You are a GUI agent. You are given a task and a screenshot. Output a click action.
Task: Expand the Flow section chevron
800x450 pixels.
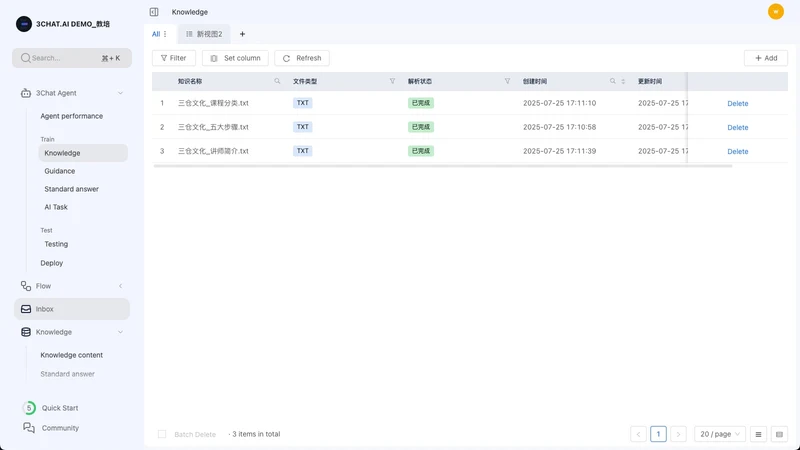(120, 286)
